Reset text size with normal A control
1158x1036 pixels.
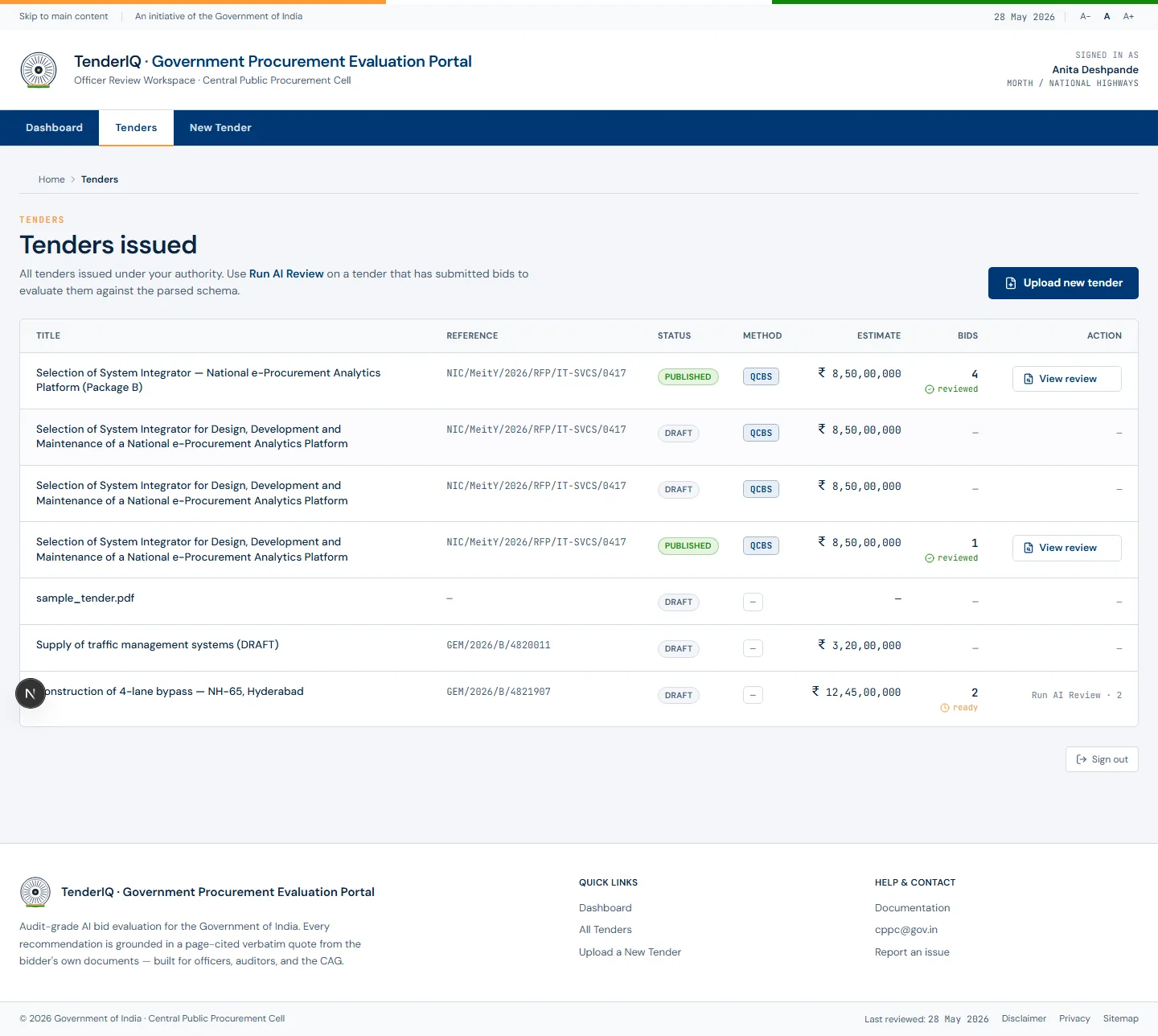1107,16
